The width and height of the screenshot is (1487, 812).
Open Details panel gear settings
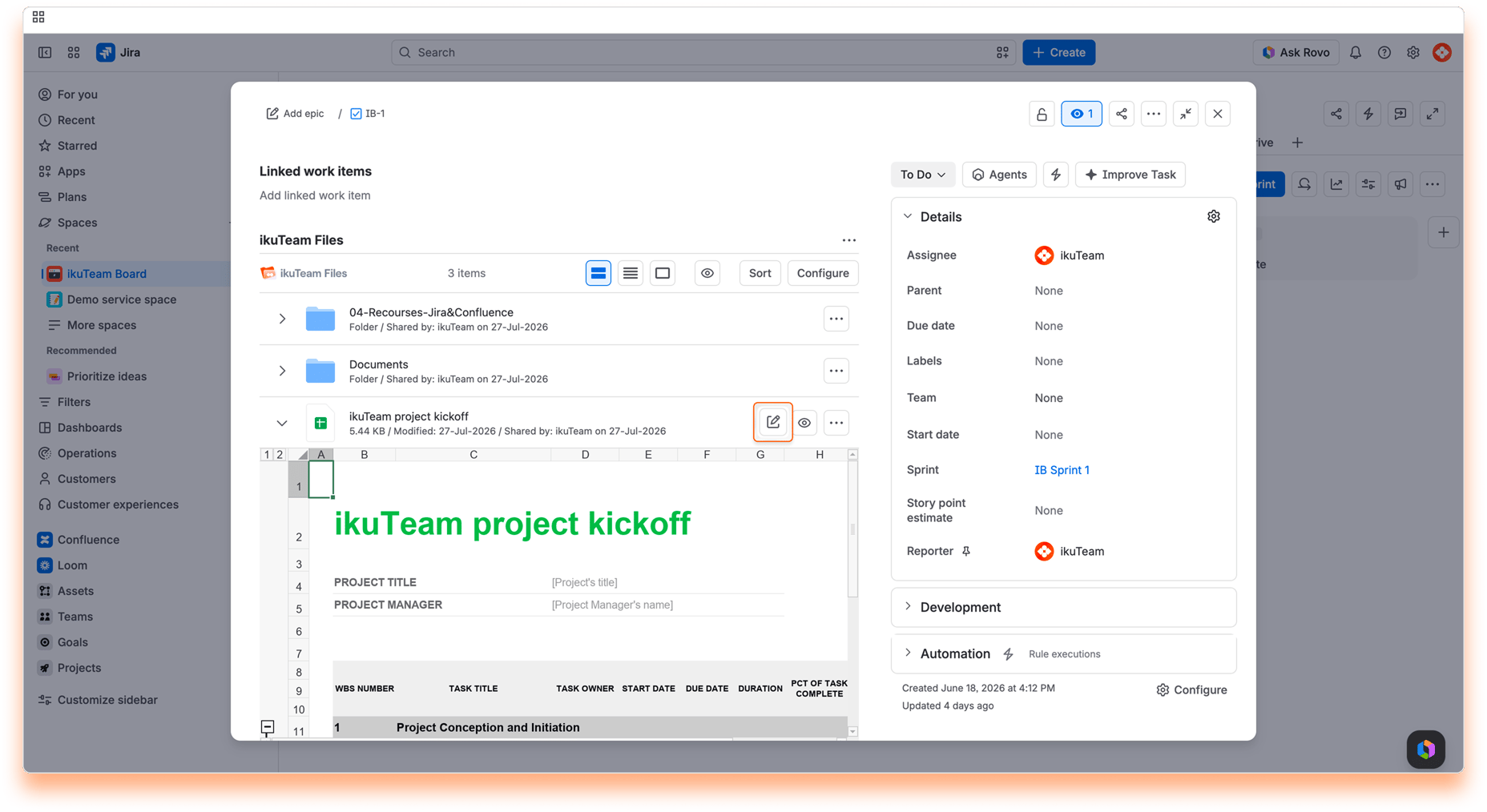(1213, 216)
